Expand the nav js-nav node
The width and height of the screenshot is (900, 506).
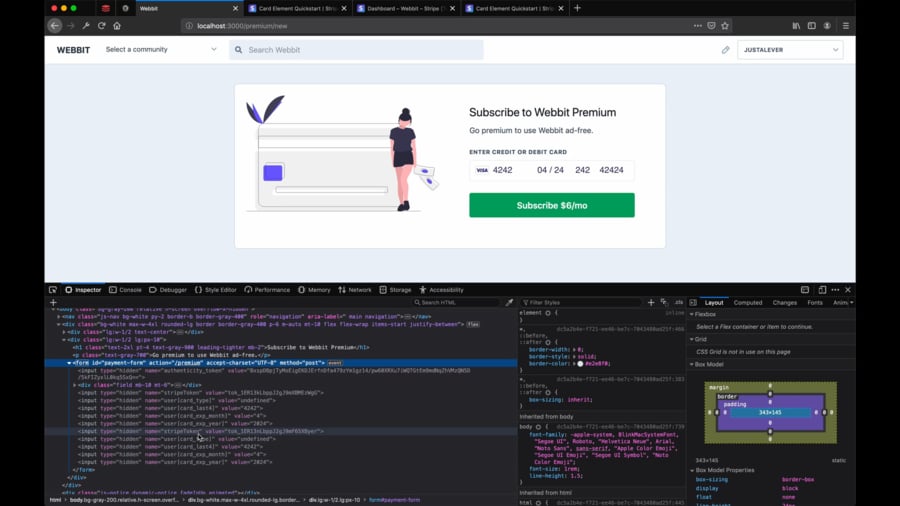point(59,317)
